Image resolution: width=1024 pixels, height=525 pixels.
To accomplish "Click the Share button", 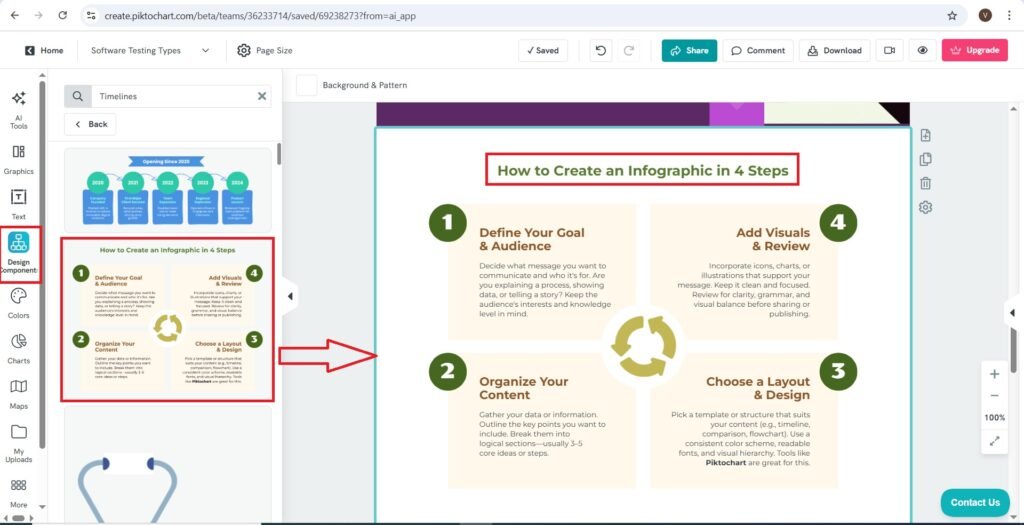I will coord(689,50).
